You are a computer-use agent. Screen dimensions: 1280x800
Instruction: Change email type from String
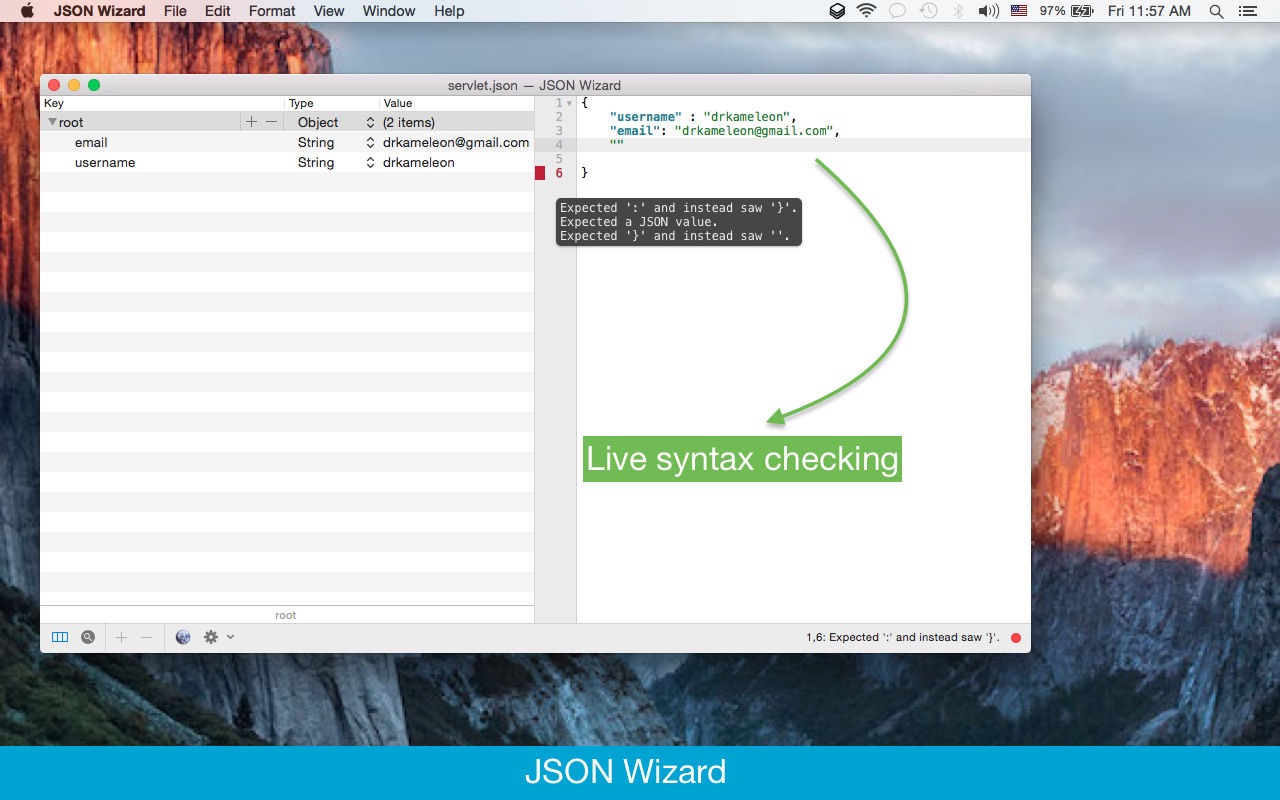[x=335, y=142]
